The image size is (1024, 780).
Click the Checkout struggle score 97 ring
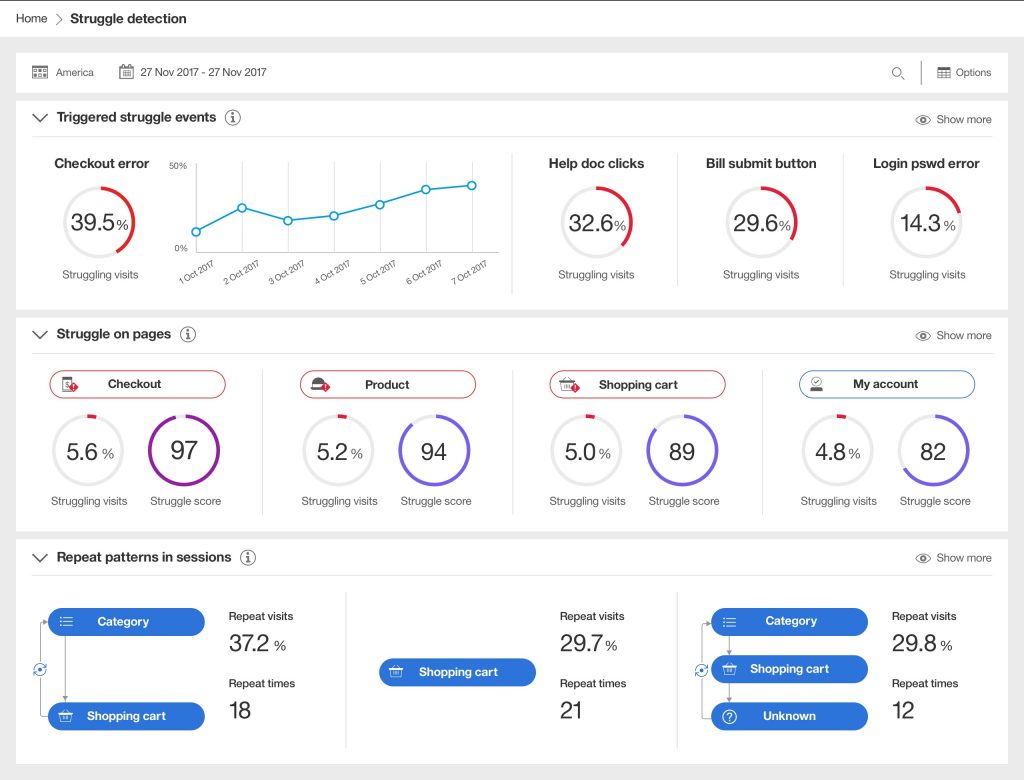[x=184, y=451]
